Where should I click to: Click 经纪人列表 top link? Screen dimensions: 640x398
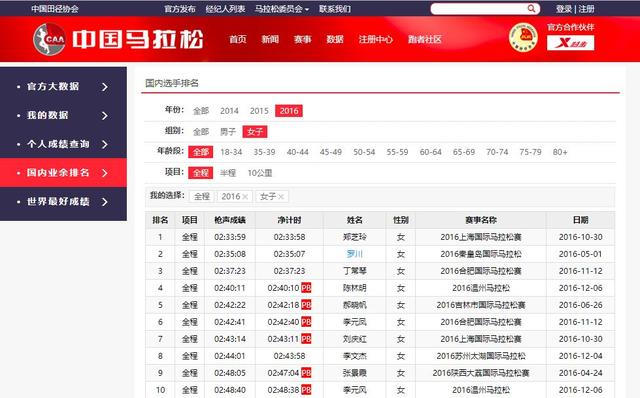(x=225, y=9)
